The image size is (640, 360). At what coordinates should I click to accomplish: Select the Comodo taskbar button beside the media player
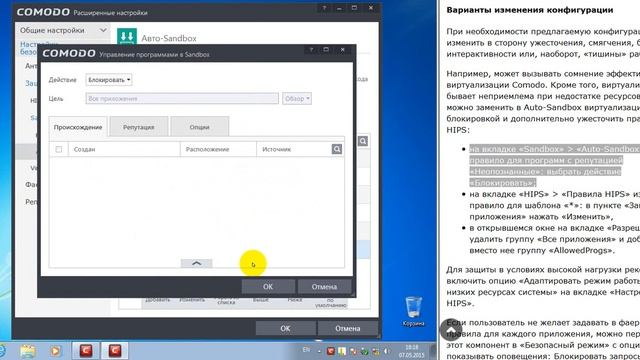86,351
